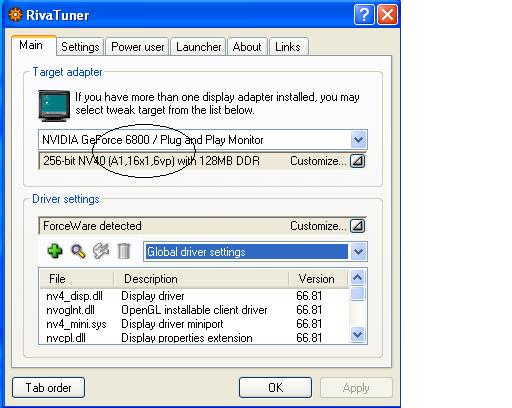This screenshot has width=512, height=408.
Task: Expand the NVIDIA GeForce 6800 adapter dropdown
Action: pos(359,140)
